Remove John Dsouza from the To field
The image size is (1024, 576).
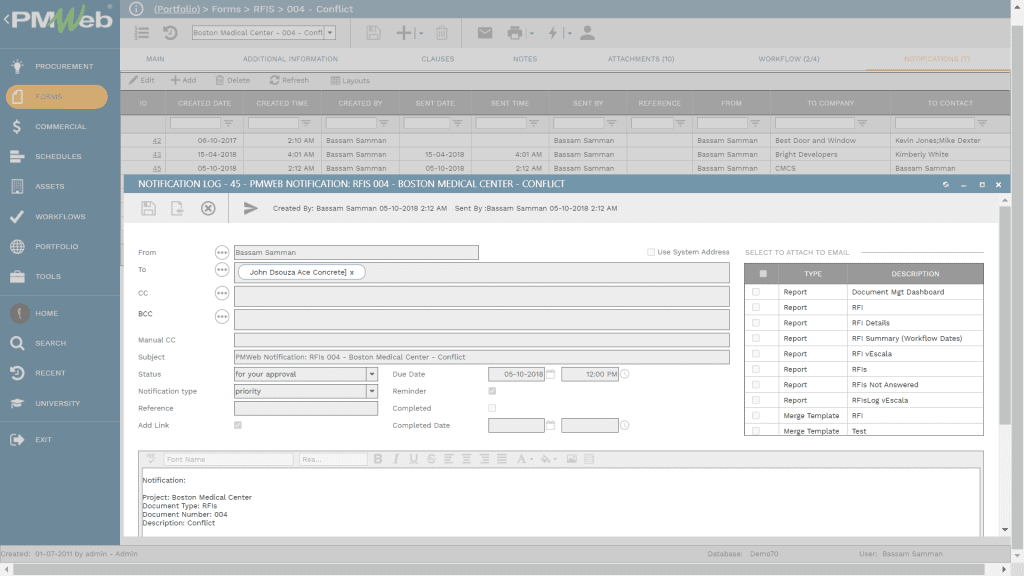[352, 272]
